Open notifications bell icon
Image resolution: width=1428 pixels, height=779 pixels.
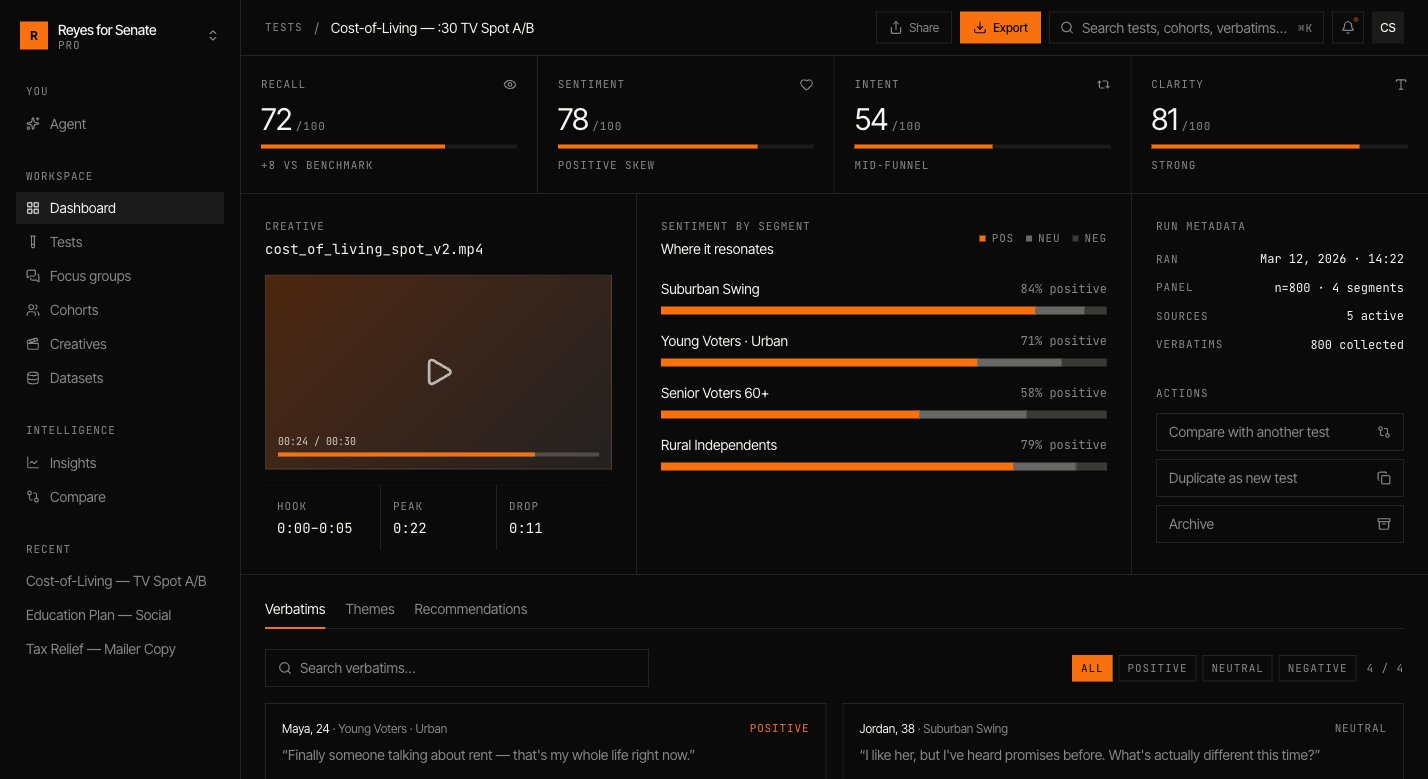1348,28
